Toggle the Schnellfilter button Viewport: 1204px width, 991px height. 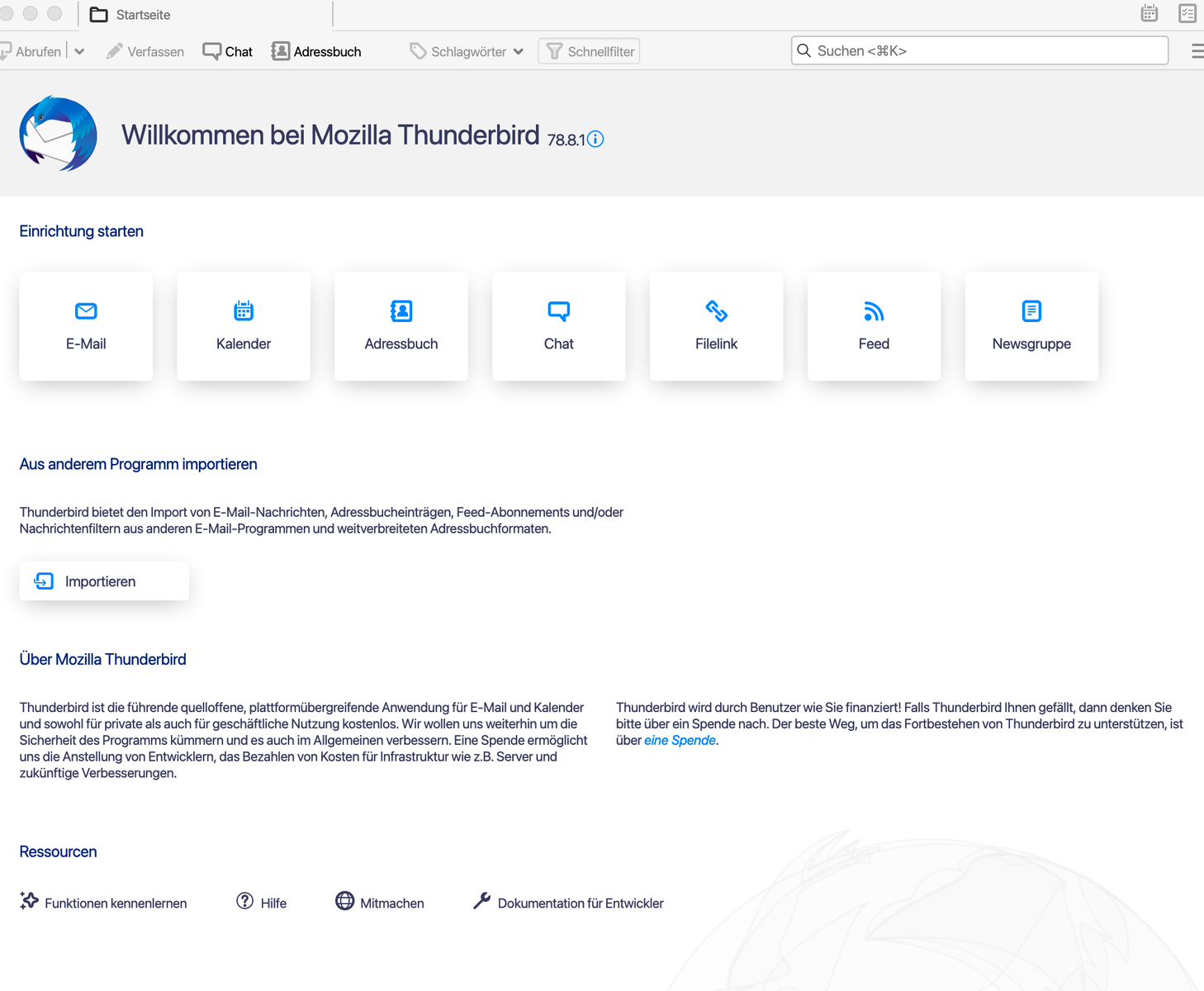click(x=589, y=51)
